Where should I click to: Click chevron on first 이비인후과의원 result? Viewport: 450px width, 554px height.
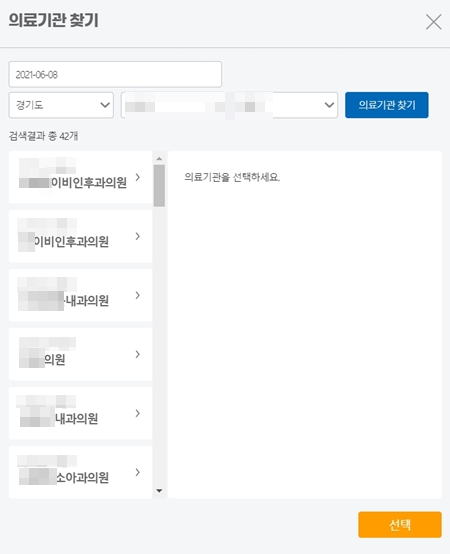pos(138,177)
